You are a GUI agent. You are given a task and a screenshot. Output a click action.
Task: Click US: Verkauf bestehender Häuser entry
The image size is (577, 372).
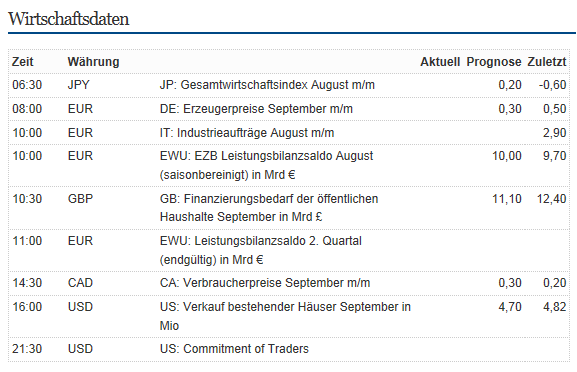tap(285, 316)
